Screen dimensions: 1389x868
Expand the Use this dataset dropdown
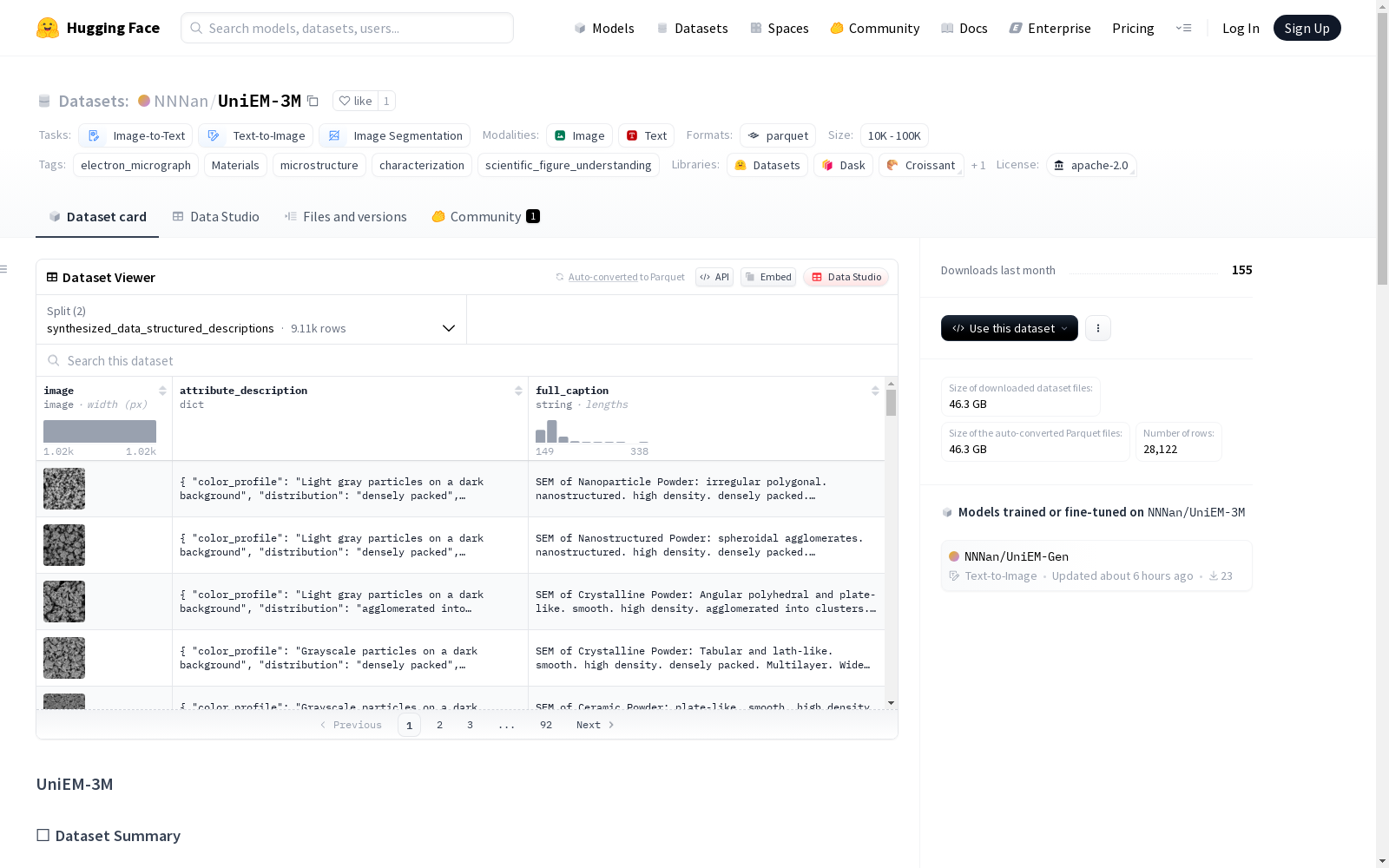coord(1010,328)
